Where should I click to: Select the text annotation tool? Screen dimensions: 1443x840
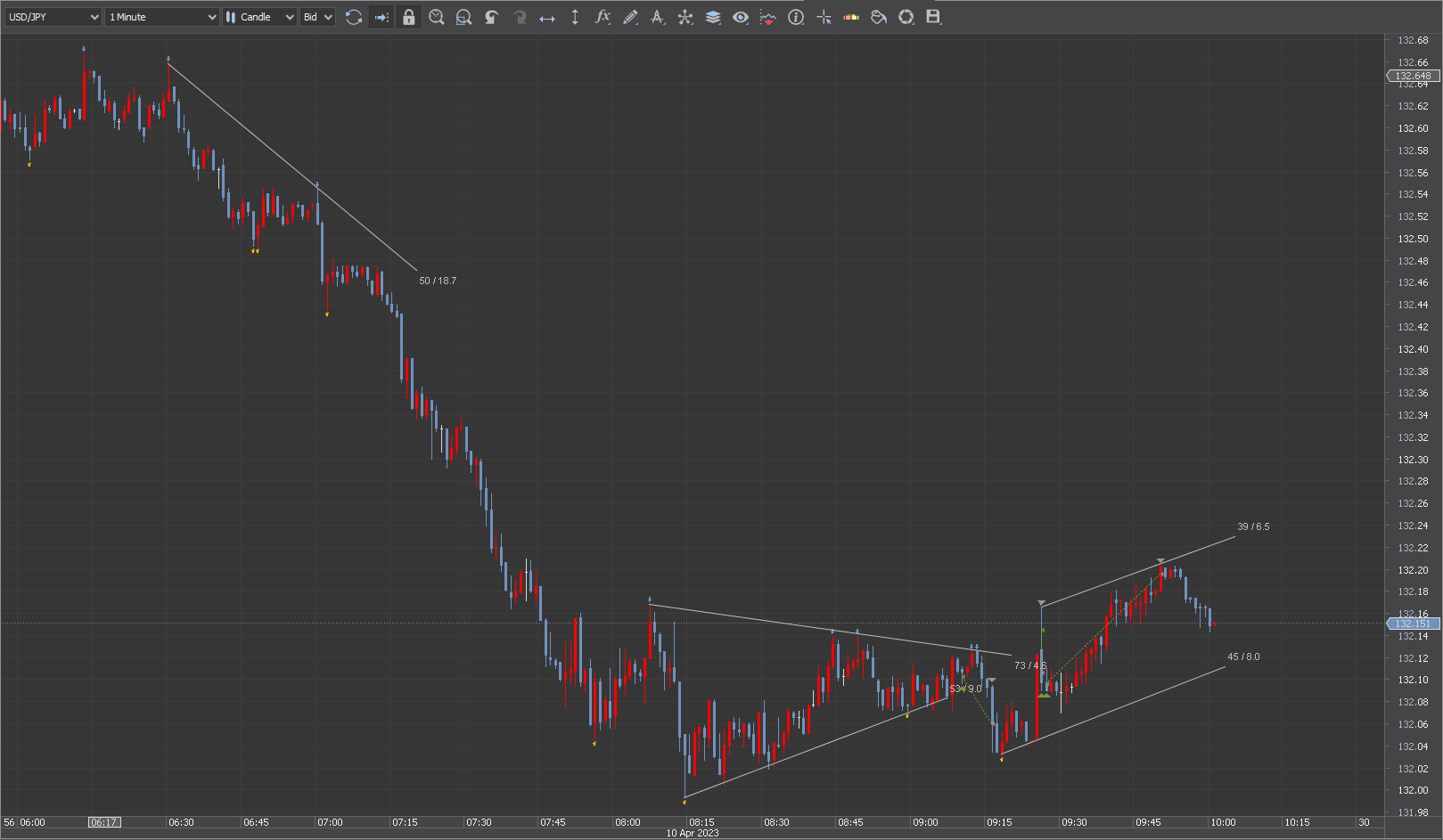point(658,17)
